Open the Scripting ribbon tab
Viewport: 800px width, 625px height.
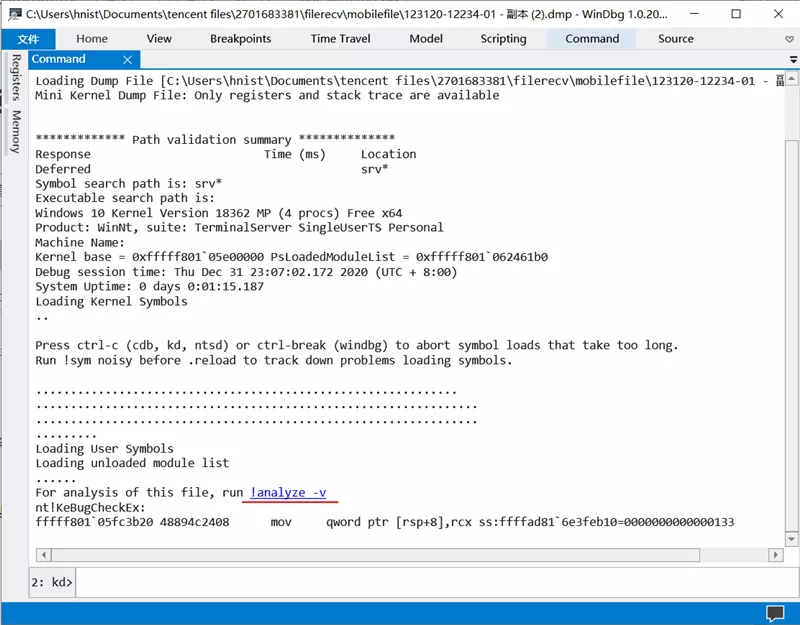click(x=503, y=39)
